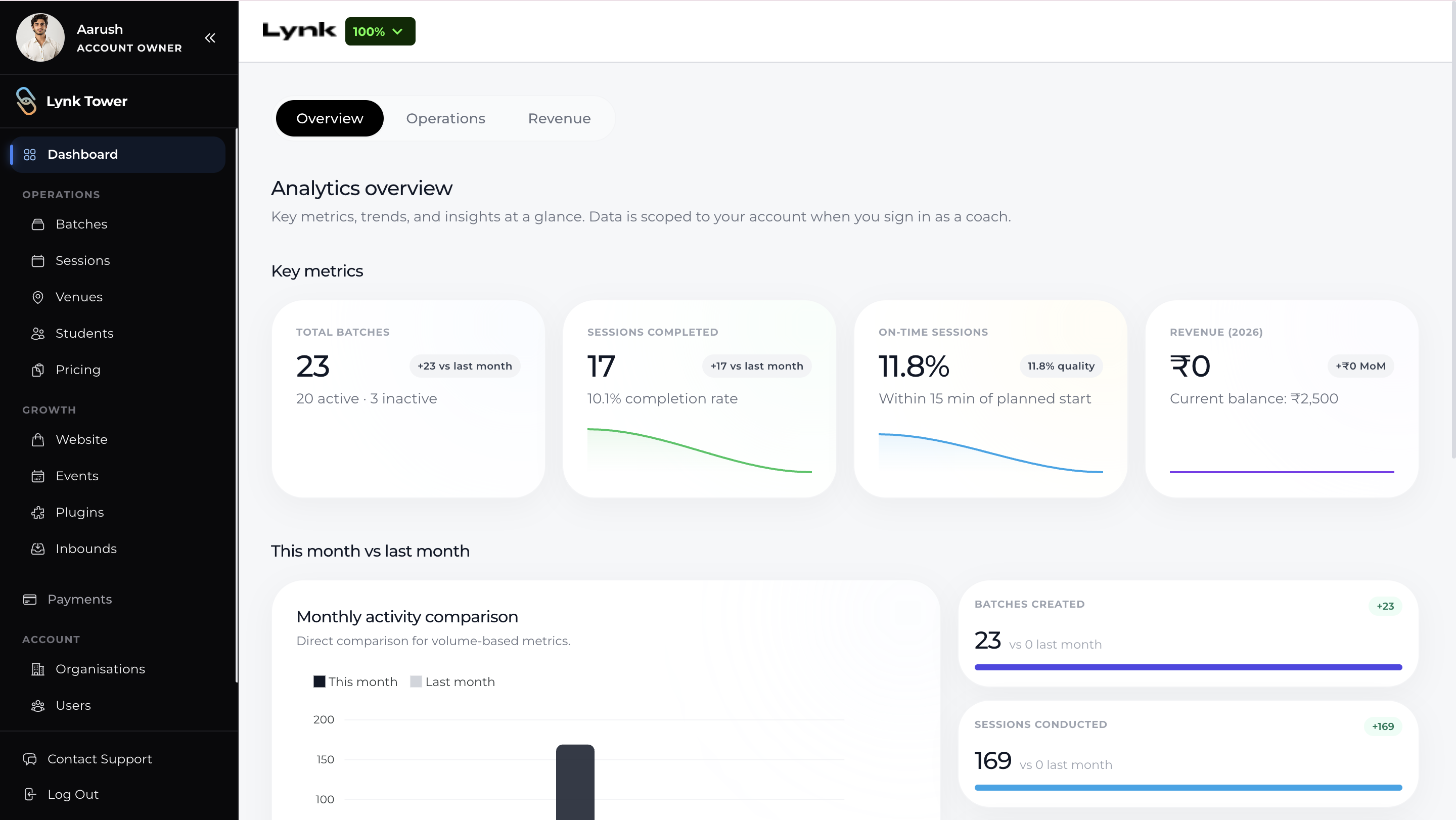The width and height of the screenshot is (1456, 820).
Task: Click the Batches icon in sidebar
Action: 38,224
